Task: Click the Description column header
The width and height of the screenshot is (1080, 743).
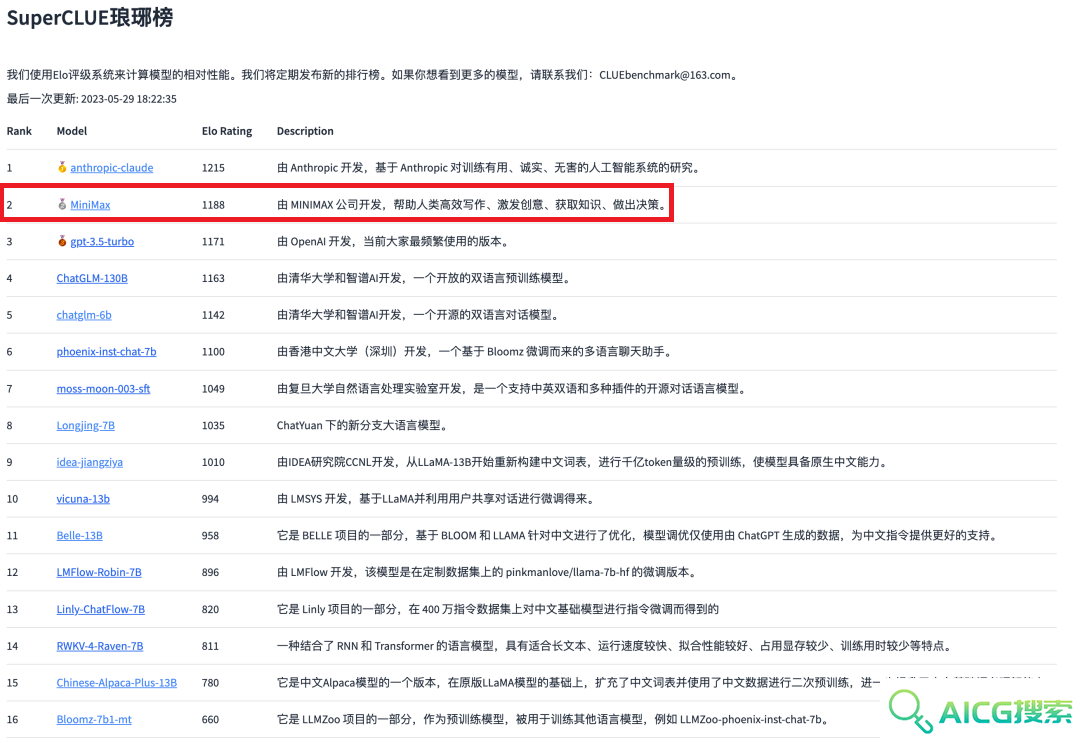Action: tap(305, 131)
